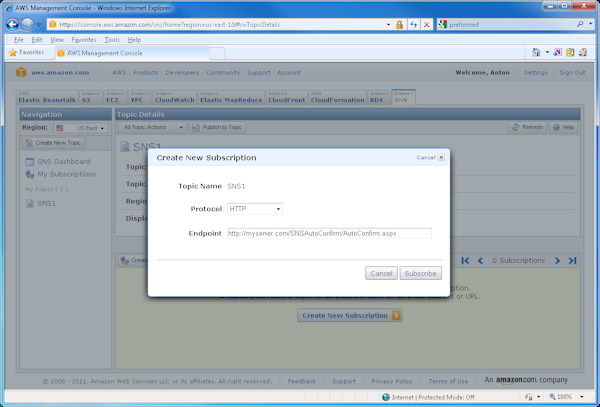The width and height of the screenshot is (600, 407).
Task: Open address bar history dropdown arrow
Action: (x=388, y=24)
